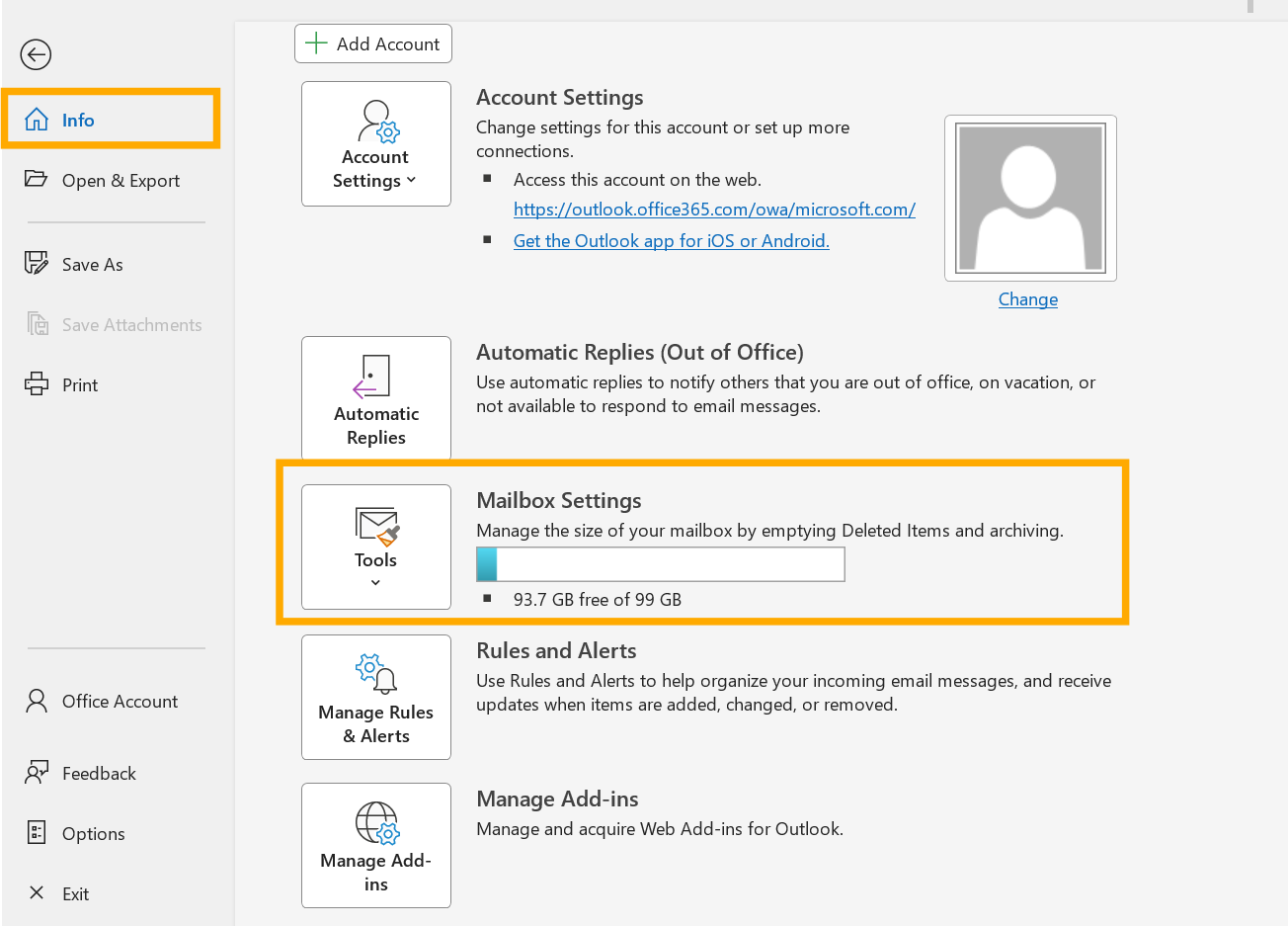
Task: Click the back arrow icon
Action: pos(36,54)
